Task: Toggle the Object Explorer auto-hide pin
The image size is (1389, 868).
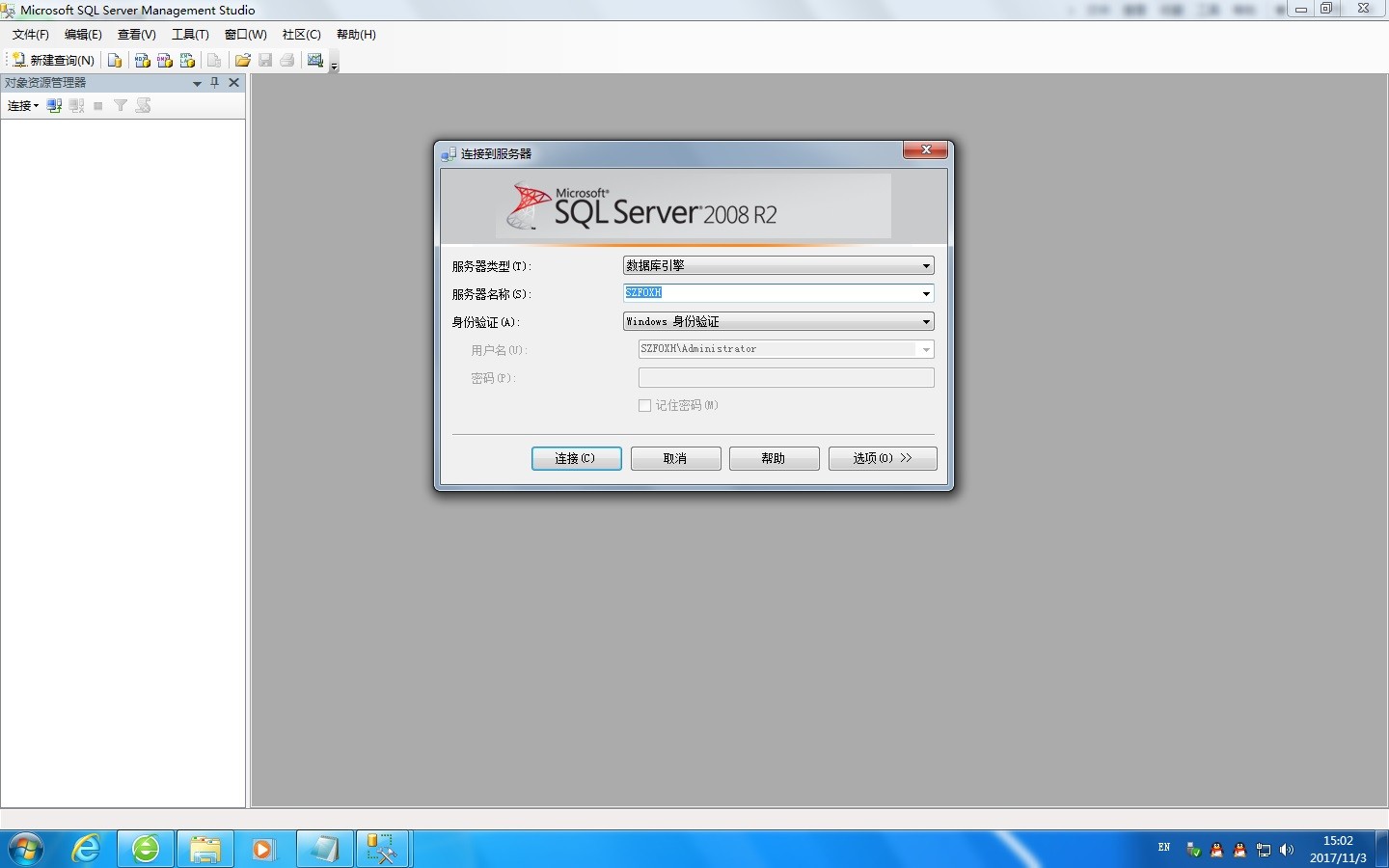Action: pyautogui.click(x=215, y=83)
